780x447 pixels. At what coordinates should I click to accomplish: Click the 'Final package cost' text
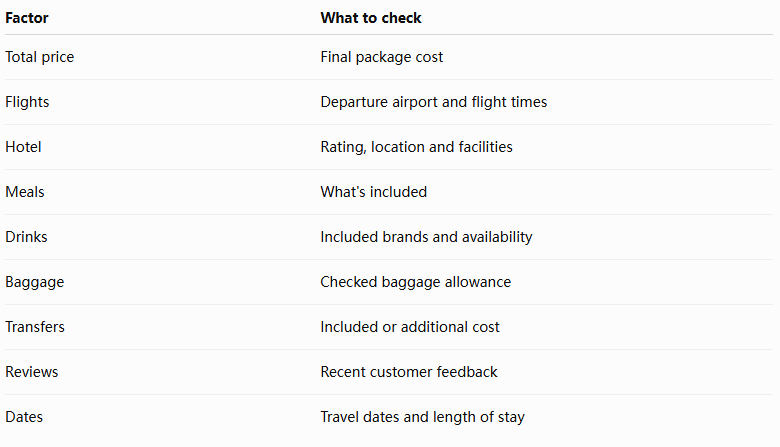[382, 57]
